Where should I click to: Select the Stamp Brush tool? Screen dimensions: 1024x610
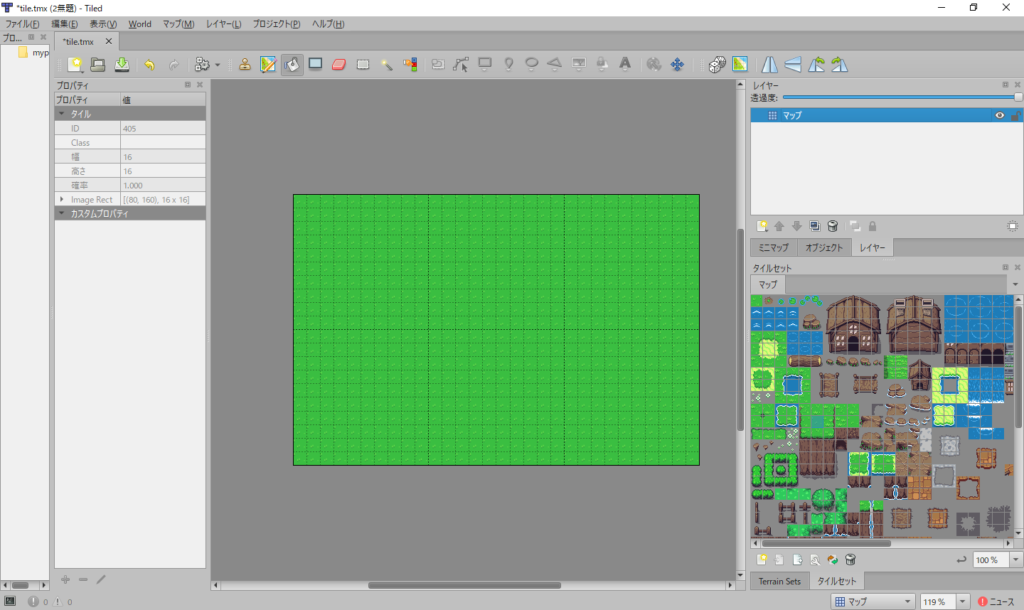(244, 64)
